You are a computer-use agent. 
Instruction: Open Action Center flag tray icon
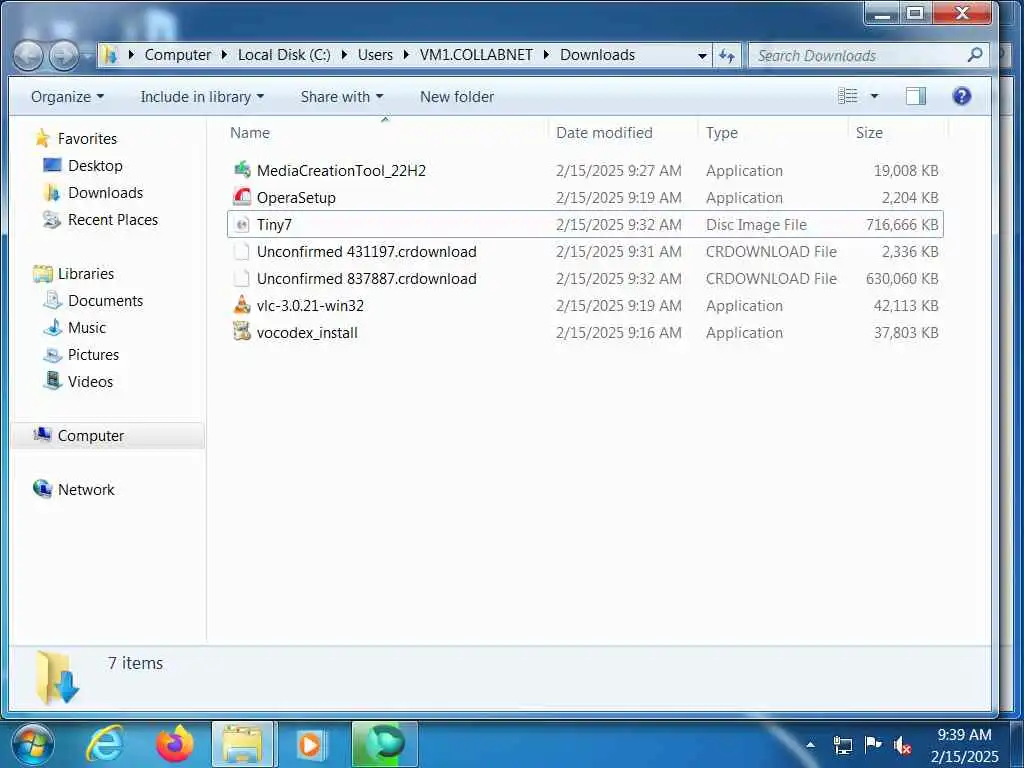tap(872, 744)
